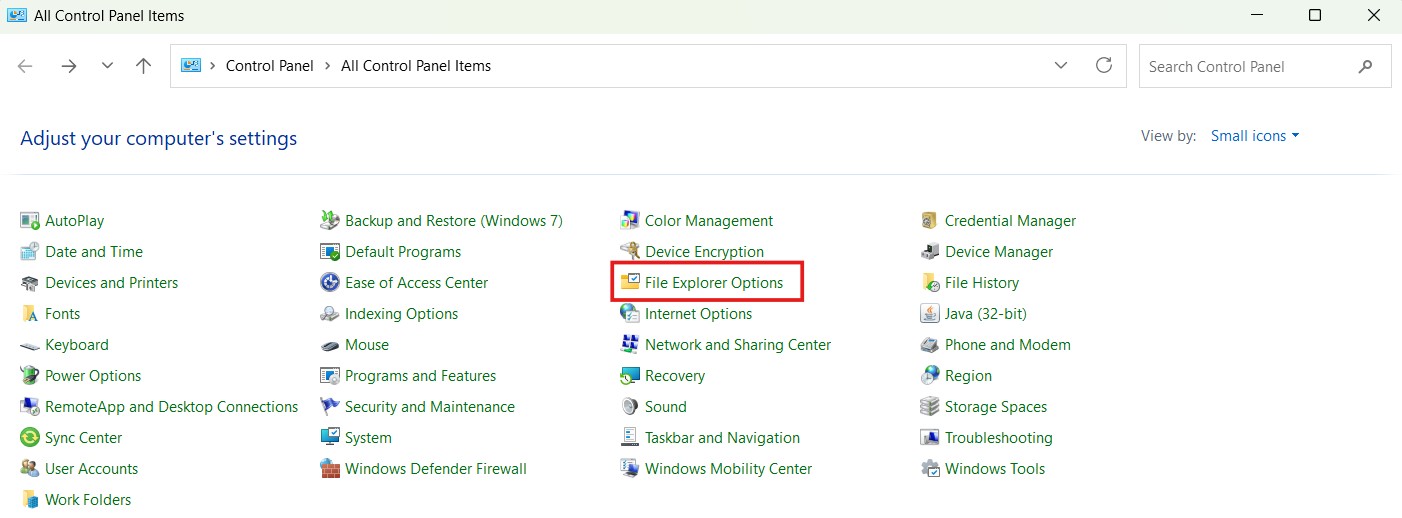Image resolution: width=1402 pixels, height=518 pixels.
Task: Click the Sync Center green icon
Action: [29, 438]
